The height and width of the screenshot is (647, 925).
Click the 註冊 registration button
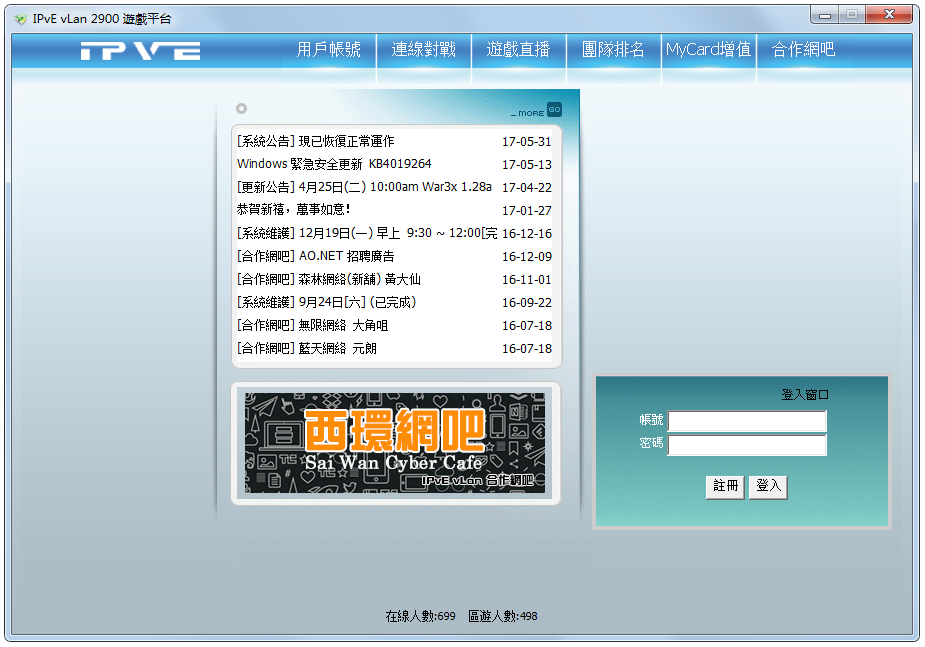click(724, 487)
